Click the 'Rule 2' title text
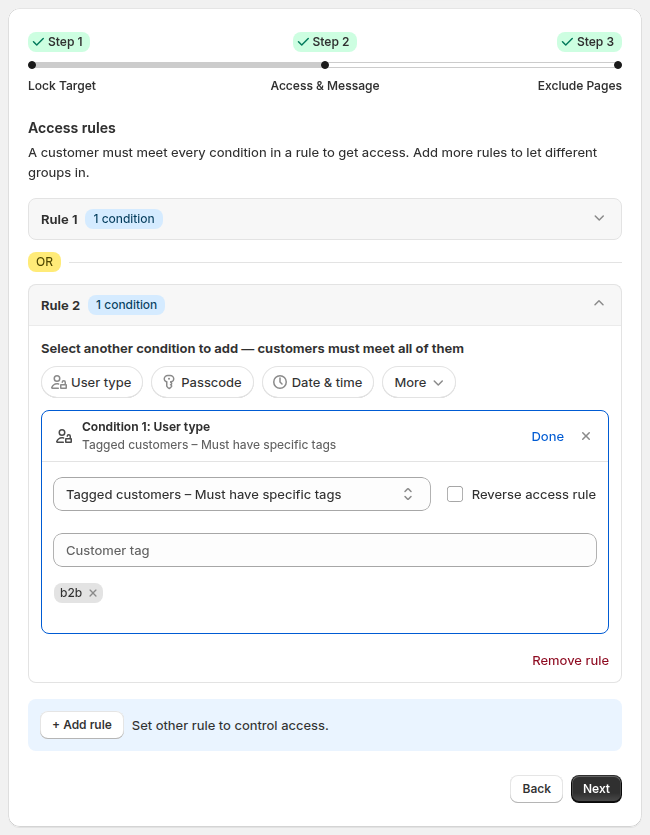 [x=60, y=305]
